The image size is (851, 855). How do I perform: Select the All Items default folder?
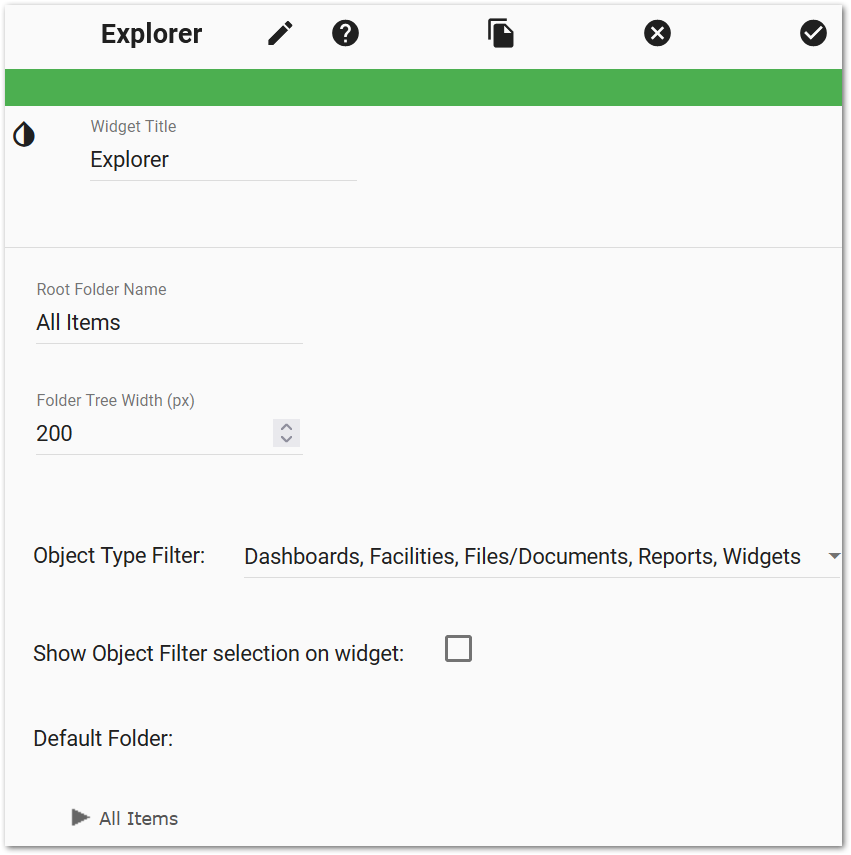[138, 818]
